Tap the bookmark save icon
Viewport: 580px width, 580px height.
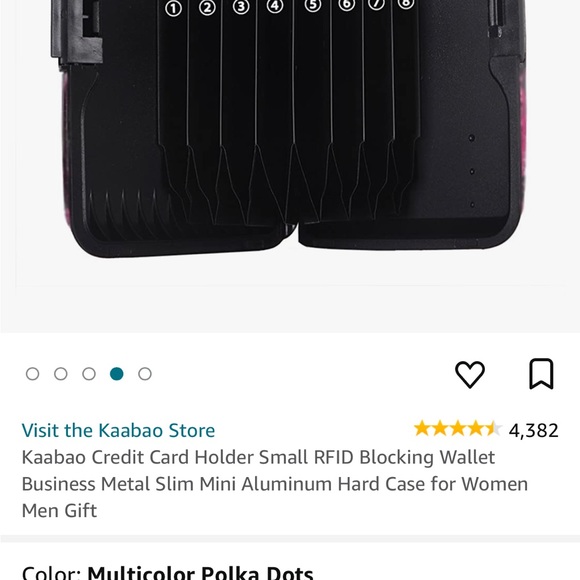541,374
